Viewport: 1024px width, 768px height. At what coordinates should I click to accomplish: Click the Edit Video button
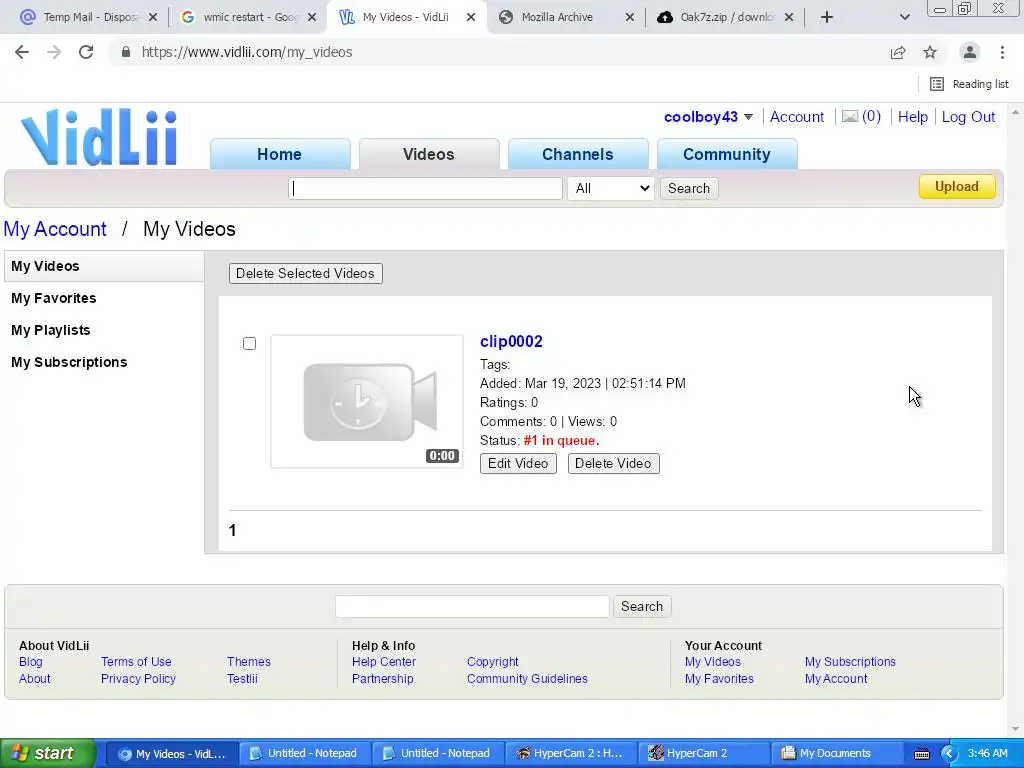click(518, 464)
